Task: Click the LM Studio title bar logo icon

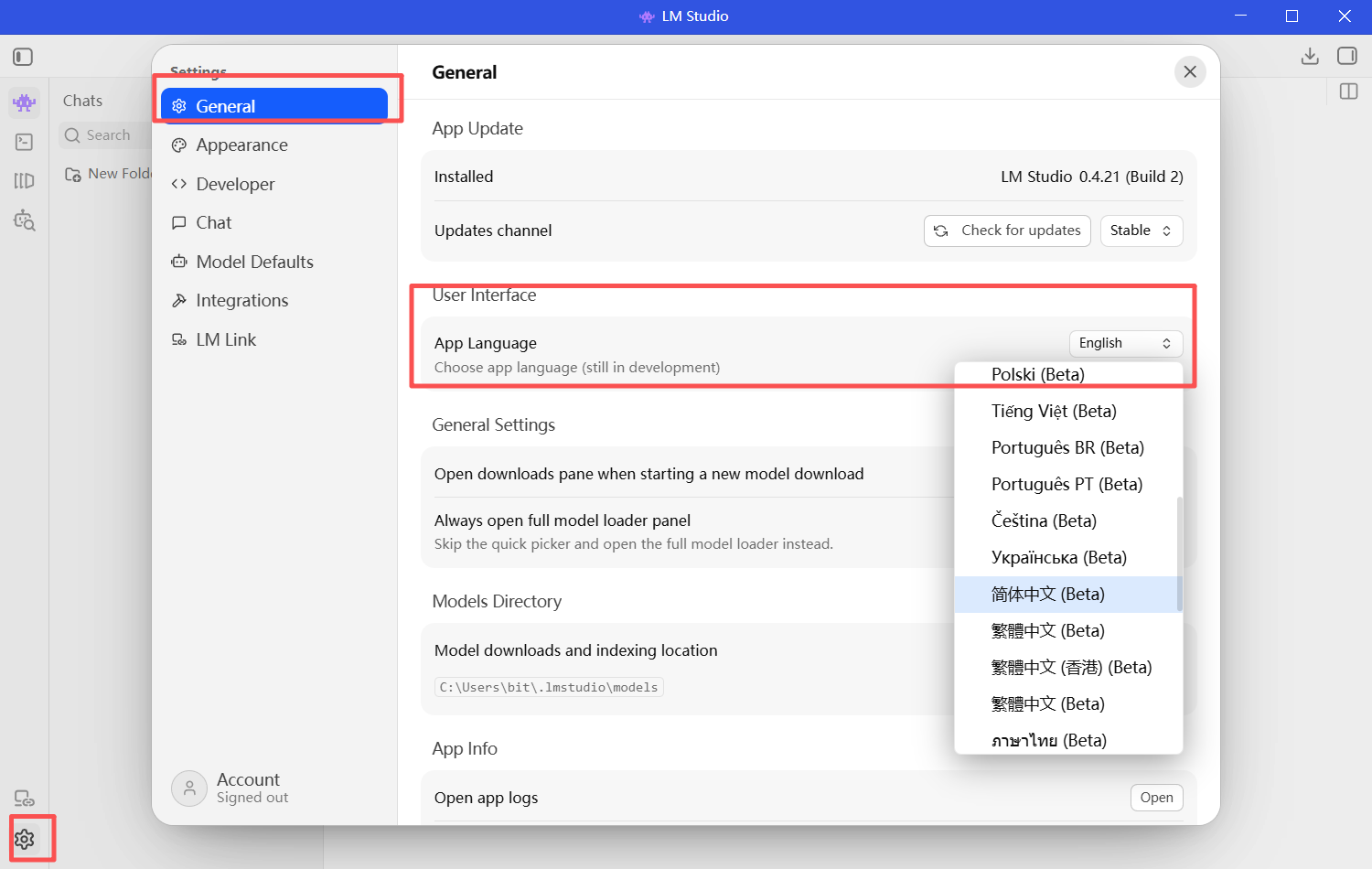Action: click(x=647, y=16)
